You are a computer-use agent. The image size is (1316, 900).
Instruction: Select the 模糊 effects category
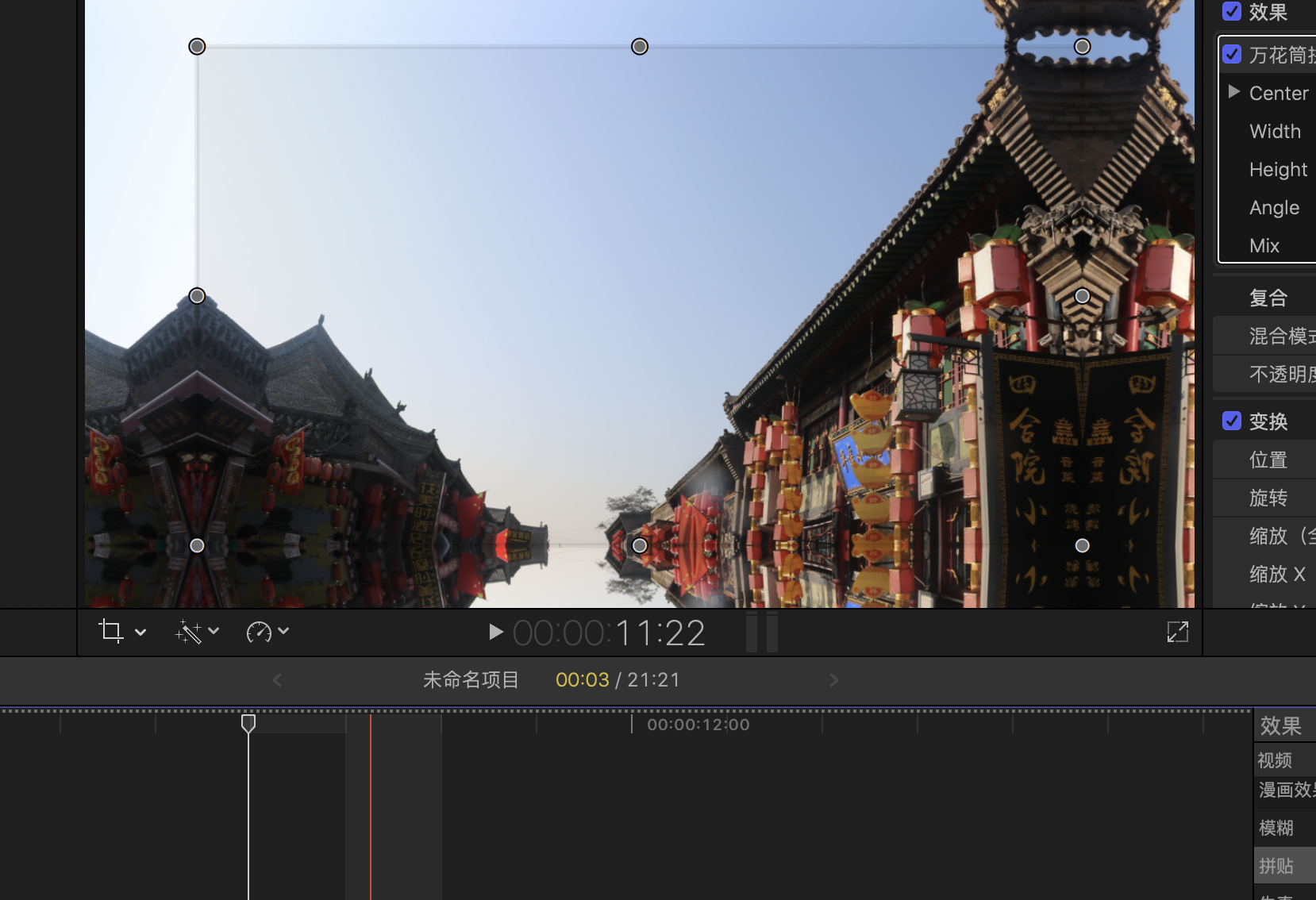tap(1276, 828)
